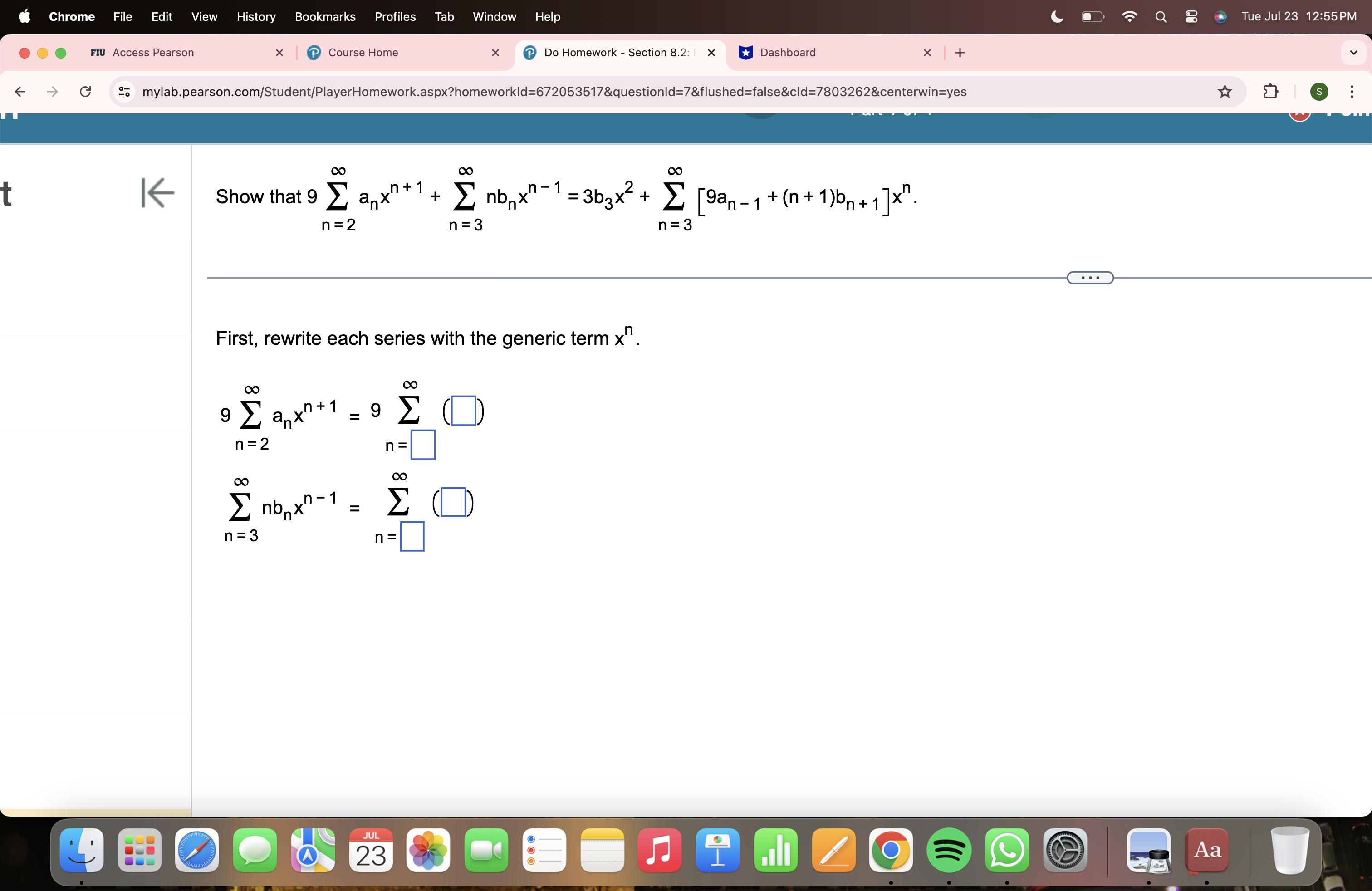Open Spotify from the Dock
This screenshot has height=891, width=1372.
coord(949,851)
